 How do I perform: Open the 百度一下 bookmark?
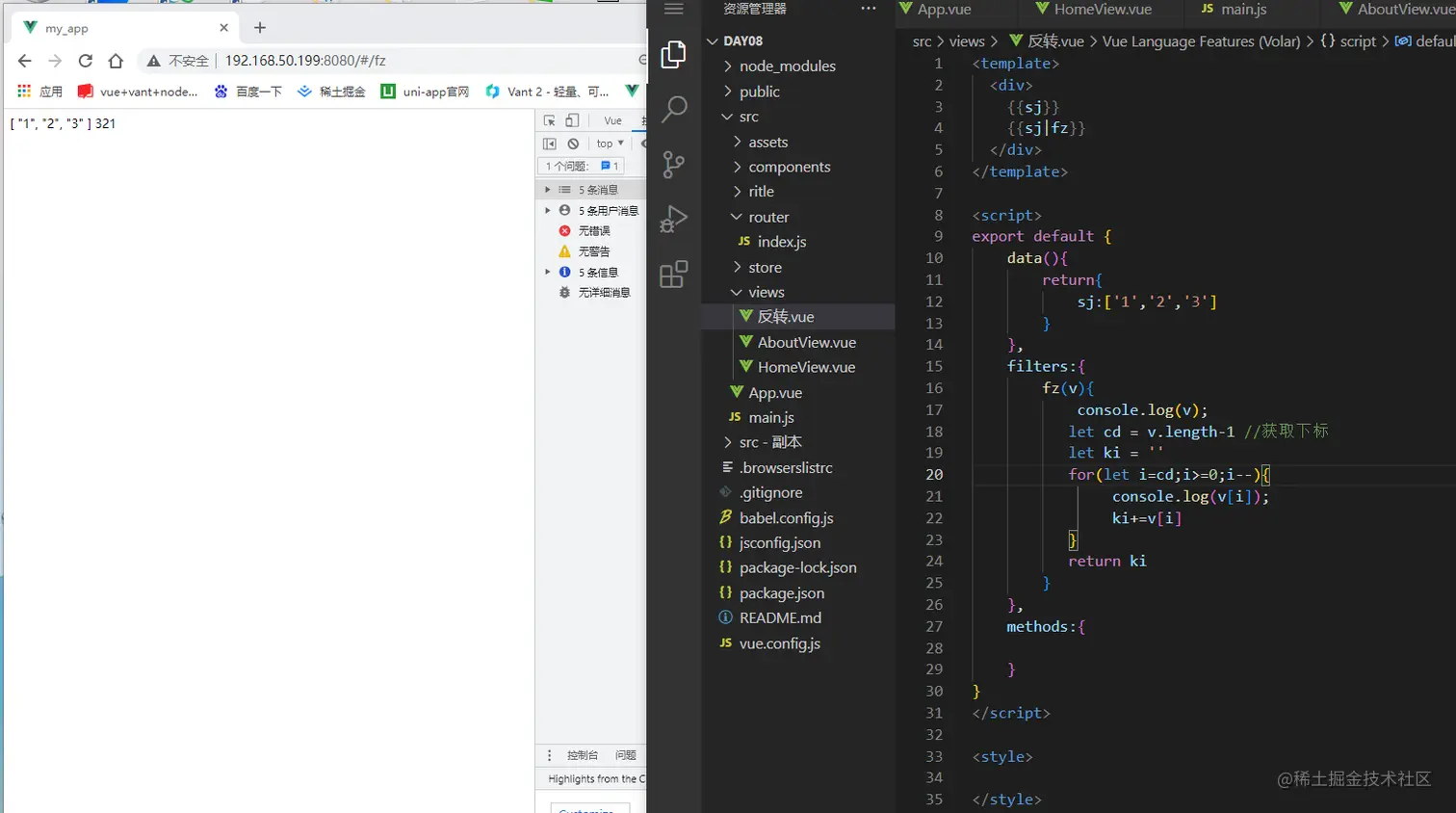coord(248,92)
